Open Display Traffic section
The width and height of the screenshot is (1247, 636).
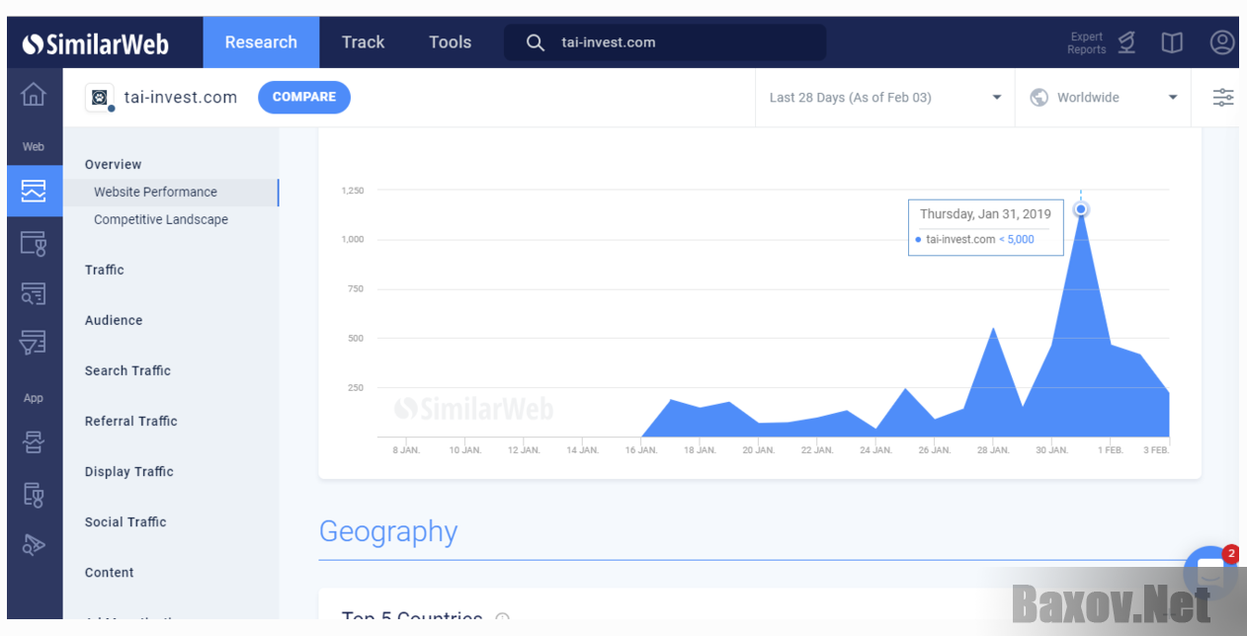pos(129,471)
